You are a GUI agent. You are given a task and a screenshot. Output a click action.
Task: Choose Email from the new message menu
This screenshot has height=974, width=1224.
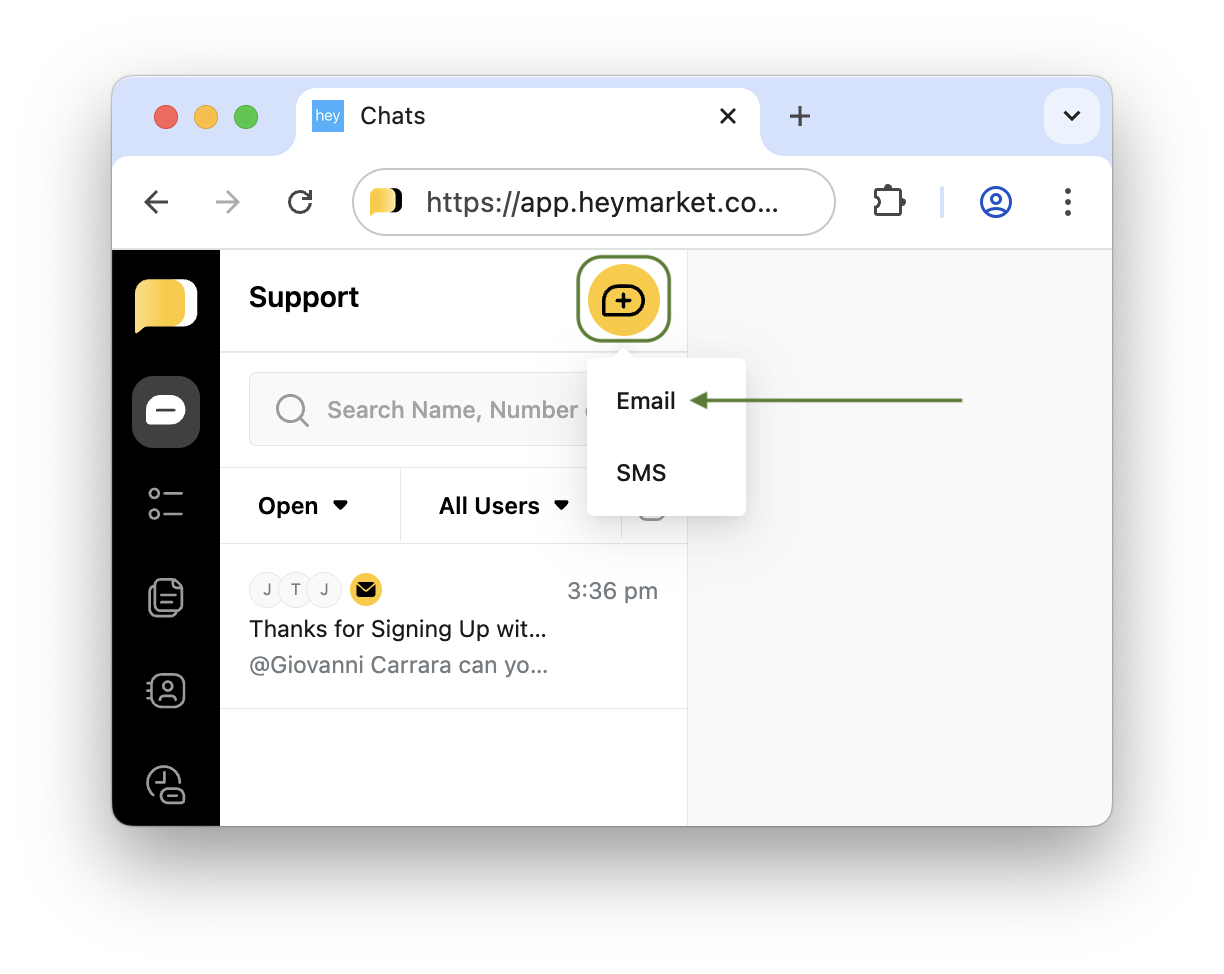pyautogui.click(x=646, y=401)
